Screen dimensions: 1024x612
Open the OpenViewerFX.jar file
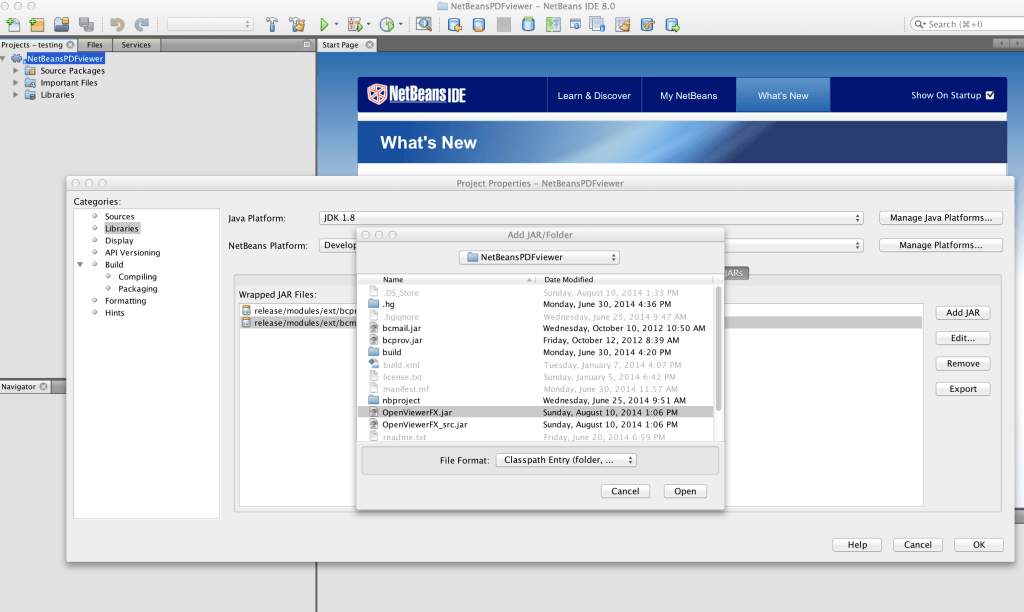(684, 490)
